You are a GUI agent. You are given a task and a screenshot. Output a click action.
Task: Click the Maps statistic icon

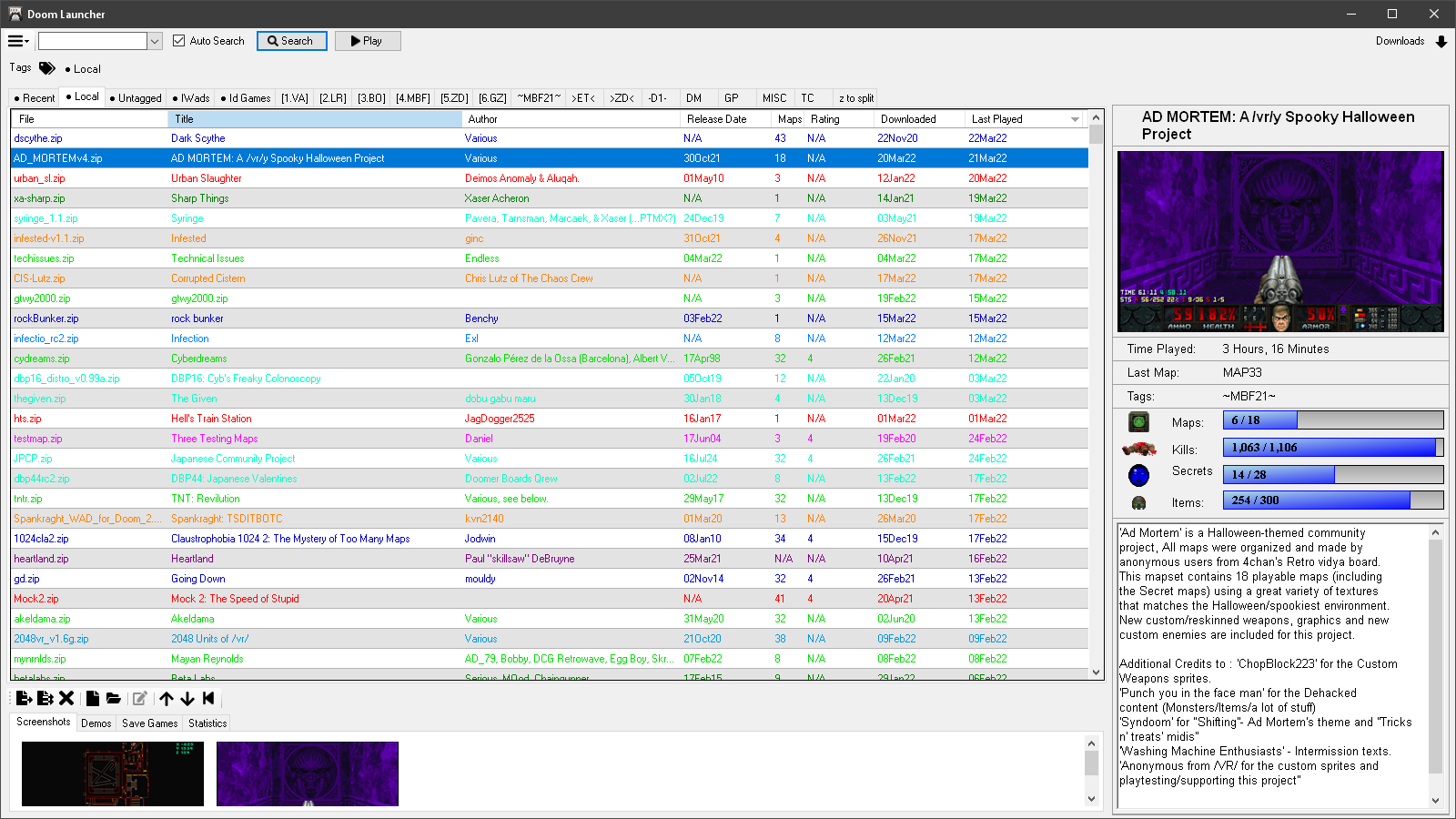coord(1138,421)
